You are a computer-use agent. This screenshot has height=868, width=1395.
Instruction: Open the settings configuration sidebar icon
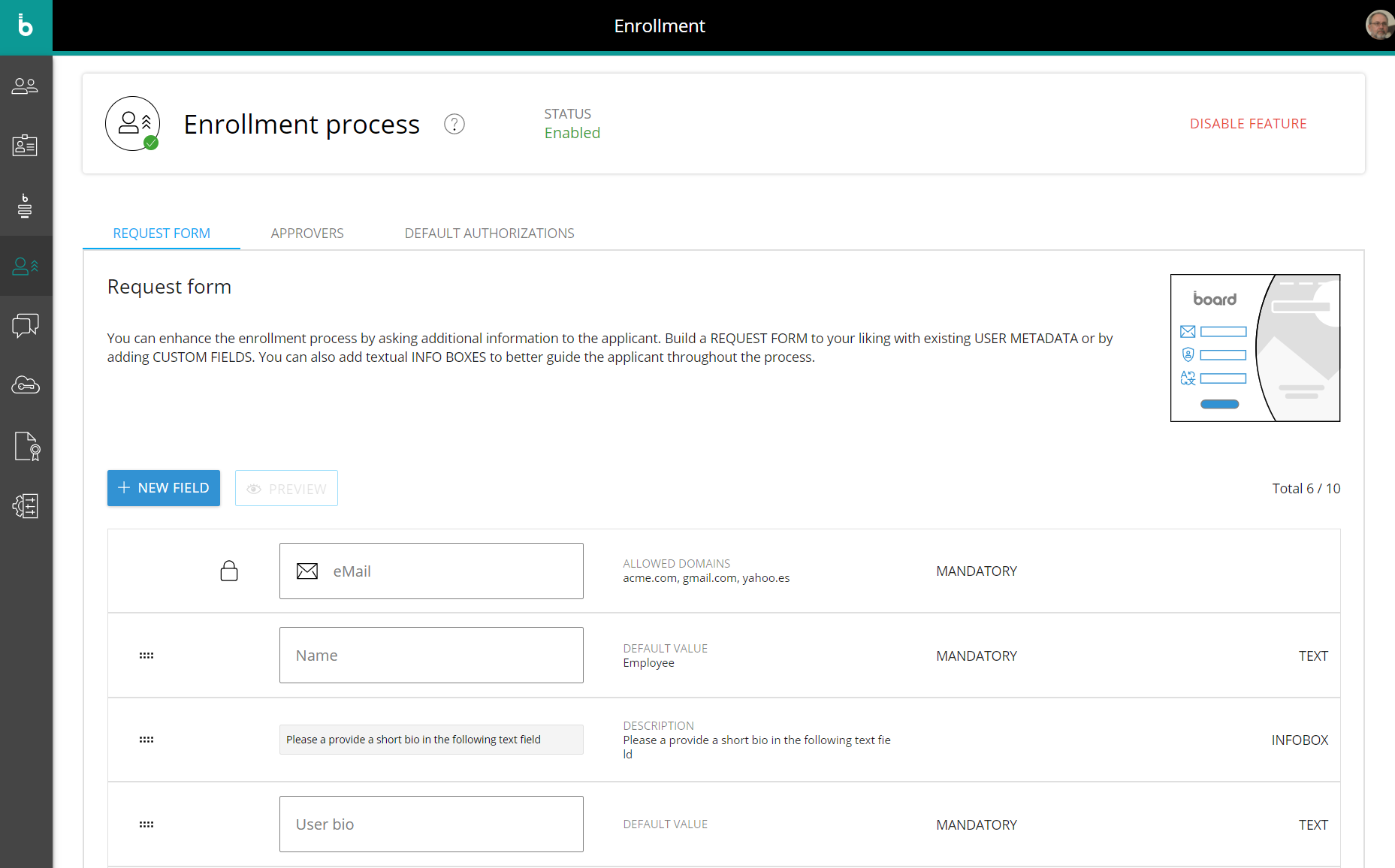(26, 506)
